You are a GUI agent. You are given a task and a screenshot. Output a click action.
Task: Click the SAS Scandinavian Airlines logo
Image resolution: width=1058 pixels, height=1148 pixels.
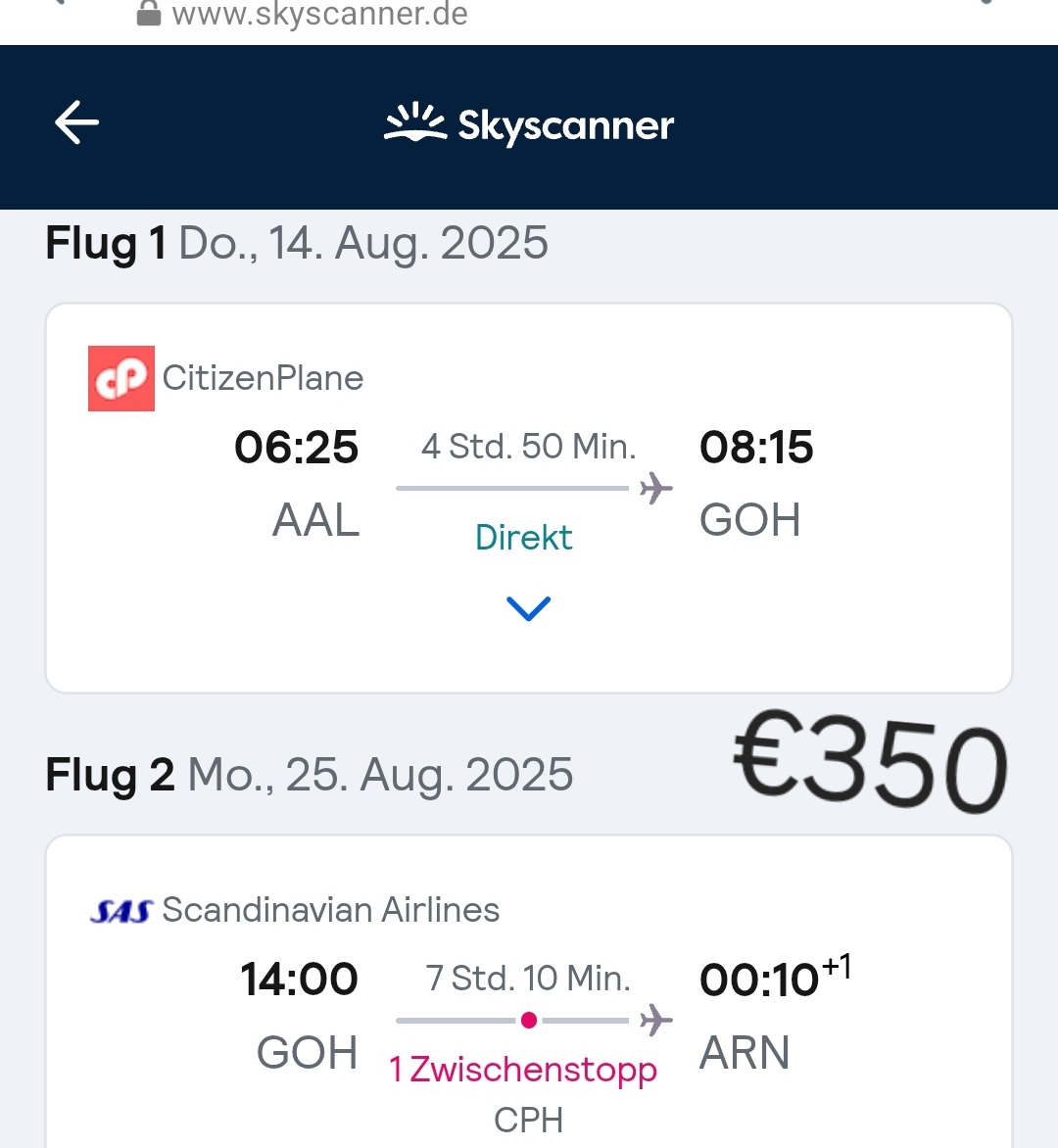coord(121,912)
